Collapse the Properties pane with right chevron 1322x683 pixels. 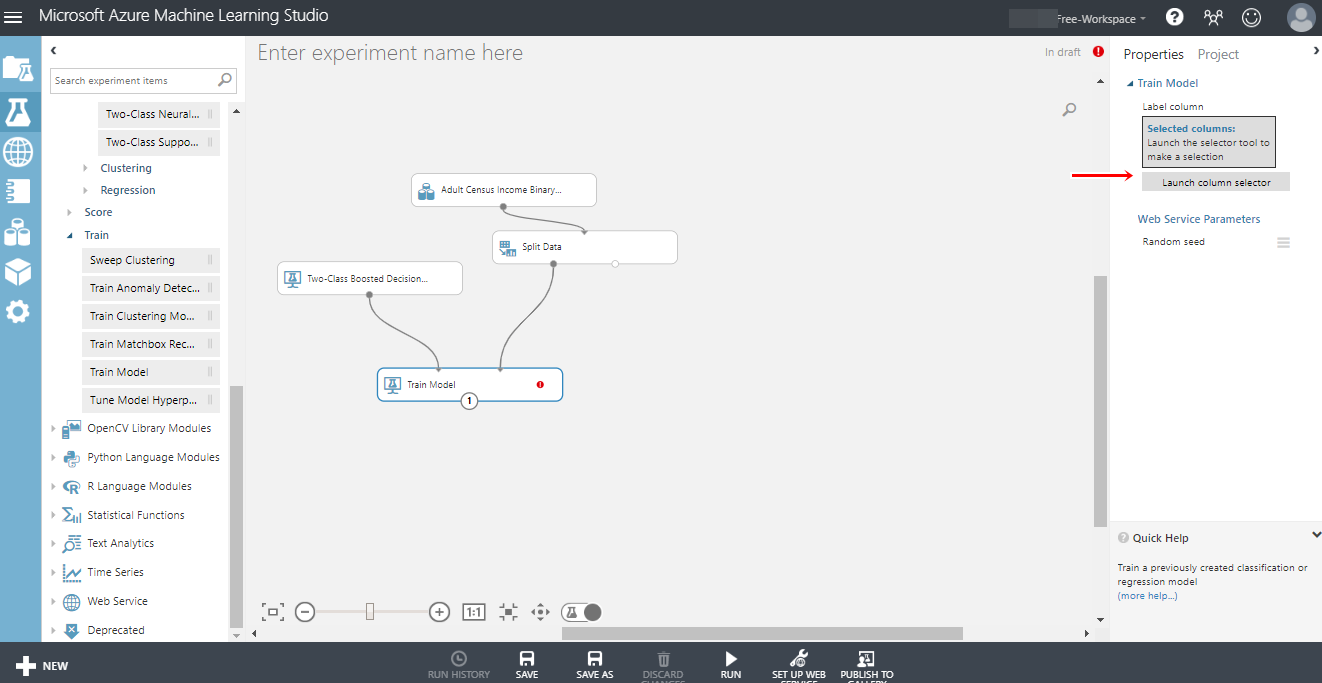coord(1315,50)
